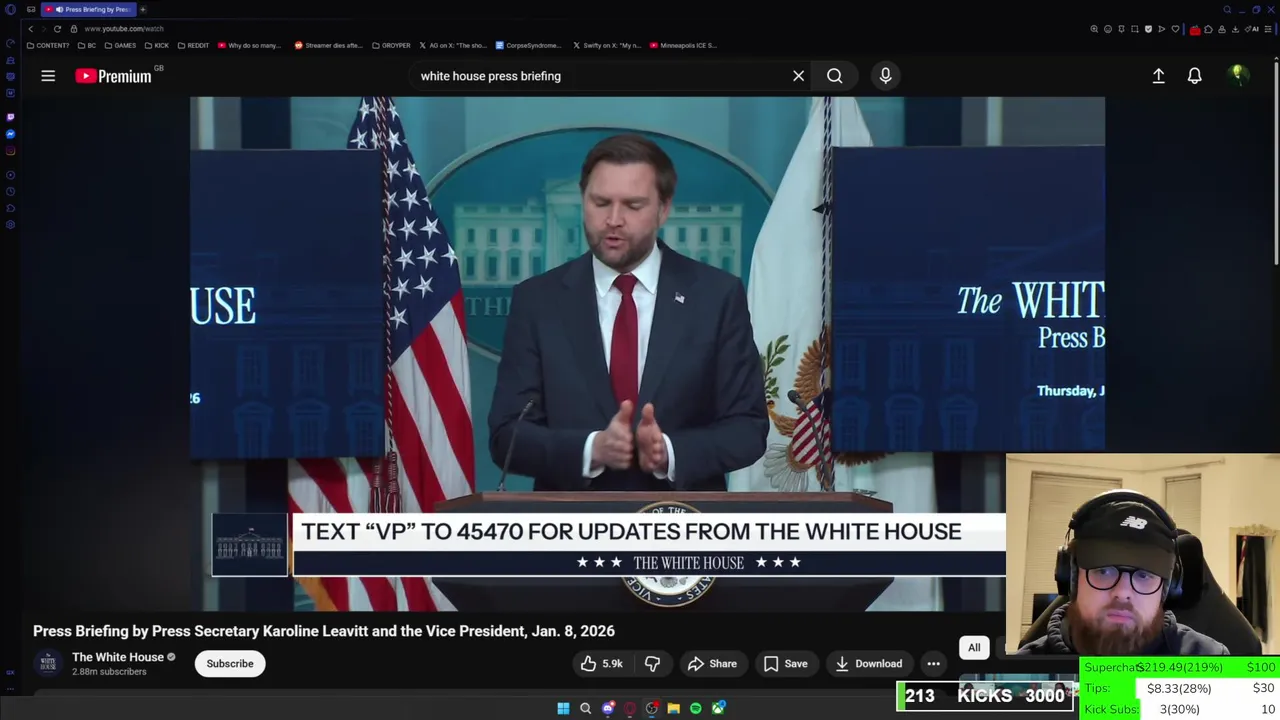Open browser downloads toolbar icon

1235,29
